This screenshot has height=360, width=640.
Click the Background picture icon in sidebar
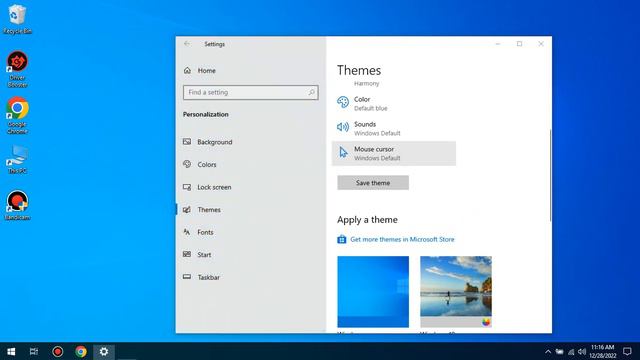(187, 142)
